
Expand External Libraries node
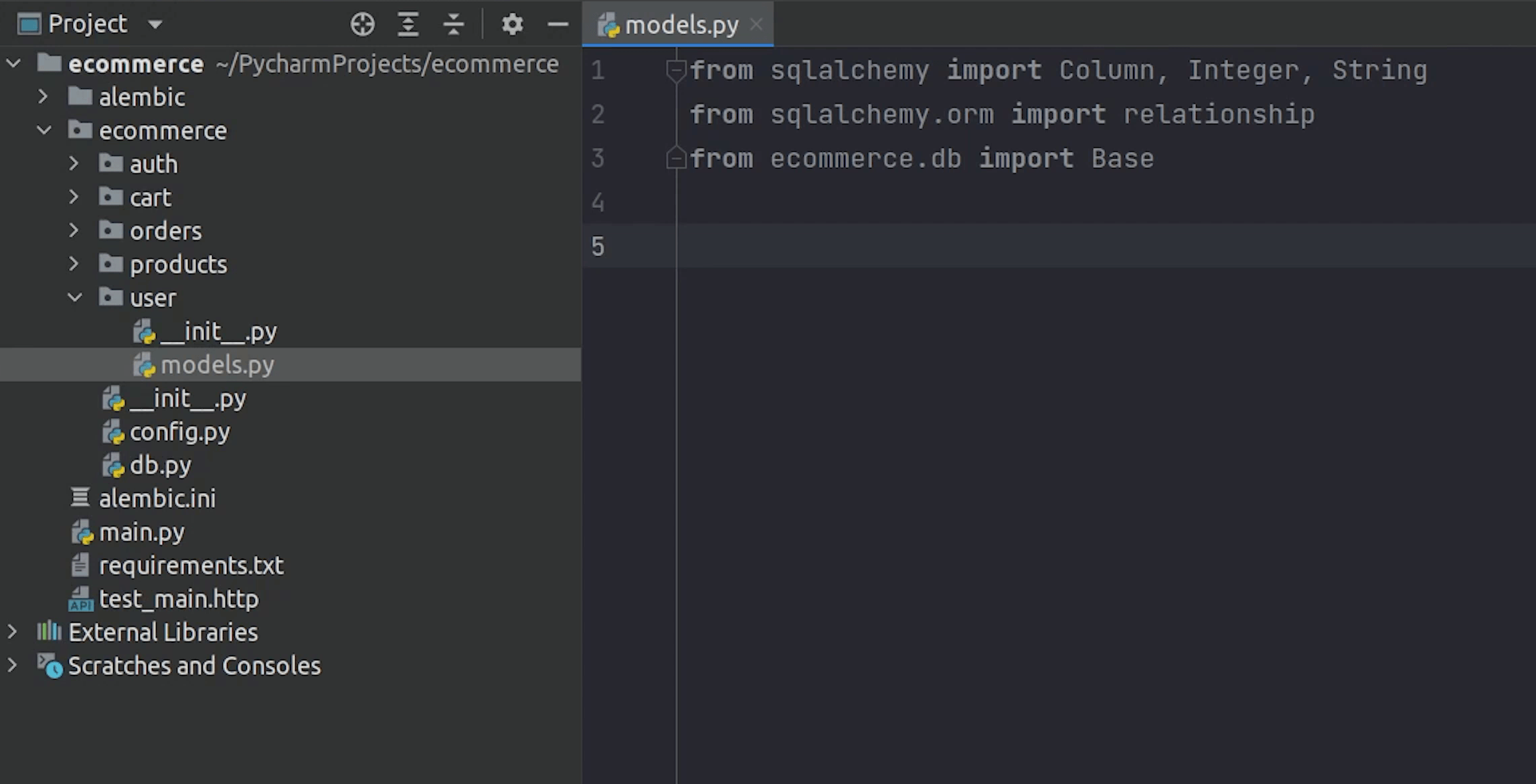coord(13,632)
